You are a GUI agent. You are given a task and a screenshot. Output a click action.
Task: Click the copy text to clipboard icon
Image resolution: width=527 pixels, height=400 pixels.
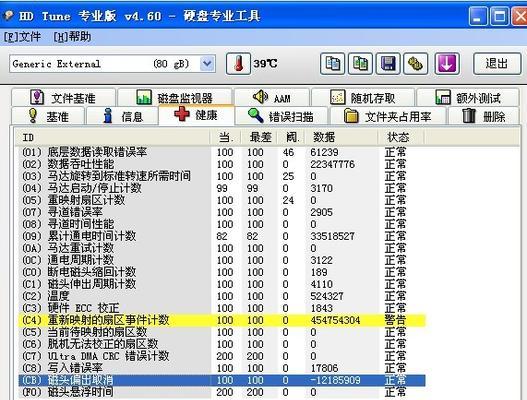[x=332, y=63]
